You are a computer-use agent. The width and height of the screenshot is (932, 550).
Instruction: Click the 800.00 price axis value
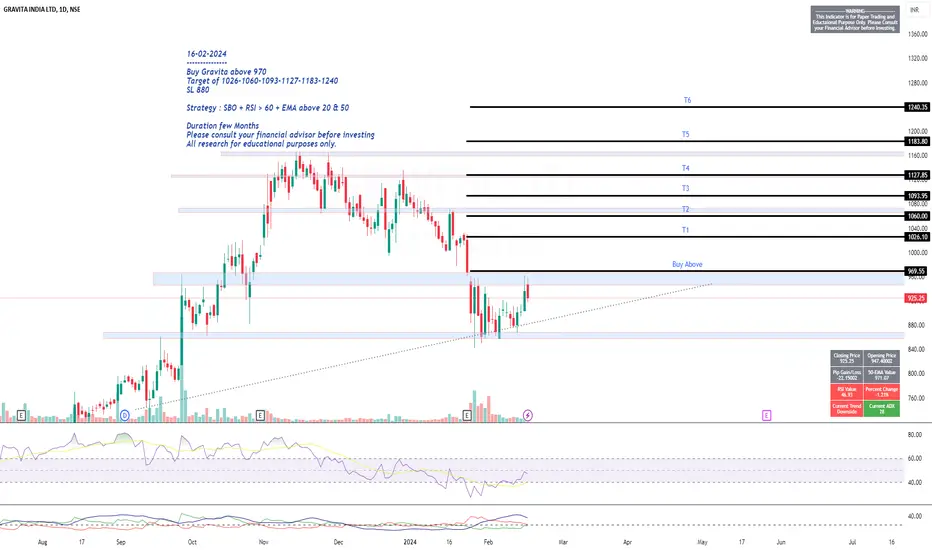pos(918,374)
